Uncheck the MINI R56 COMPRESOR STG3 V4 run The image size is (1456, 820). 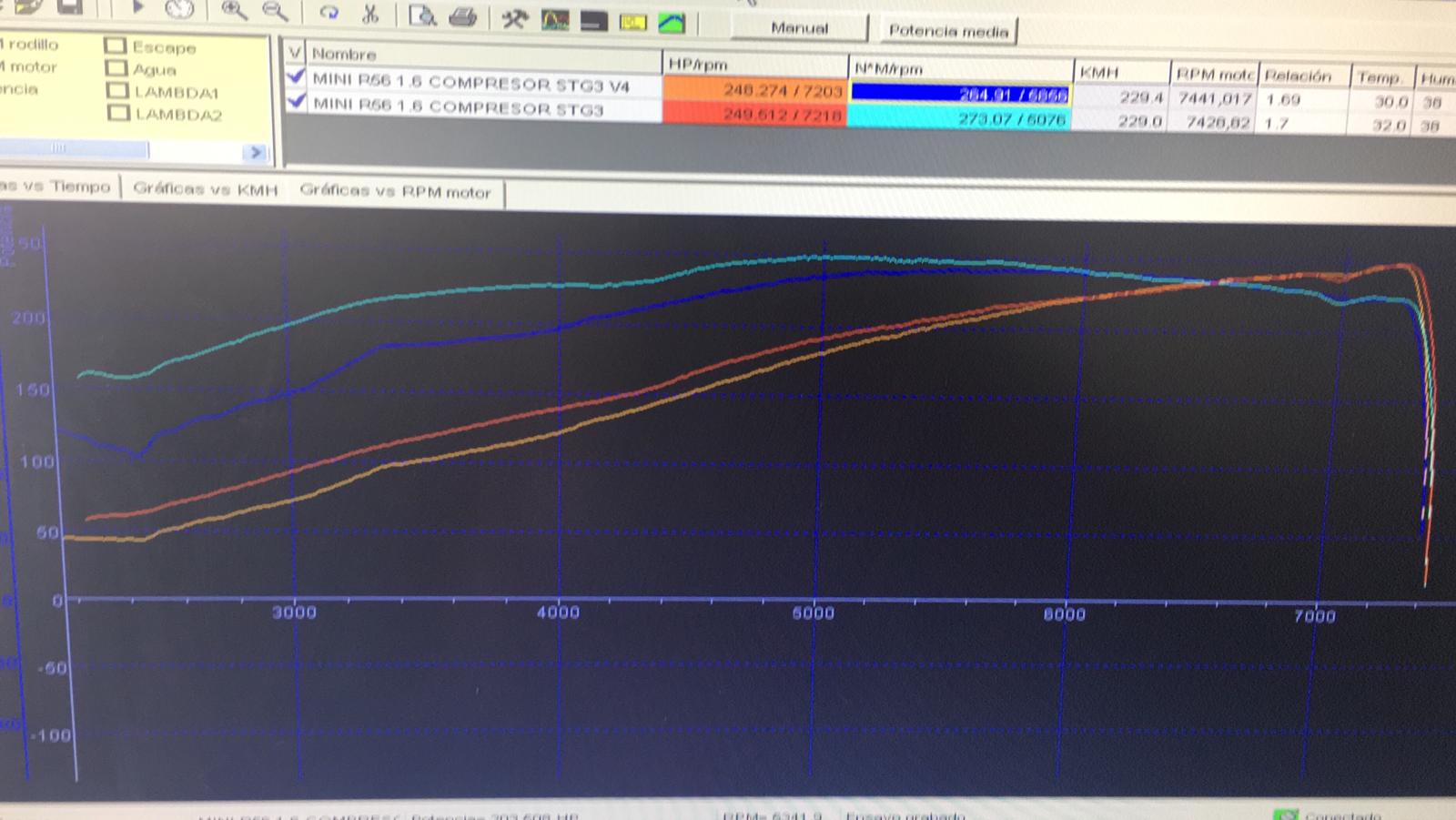[295, 77]
